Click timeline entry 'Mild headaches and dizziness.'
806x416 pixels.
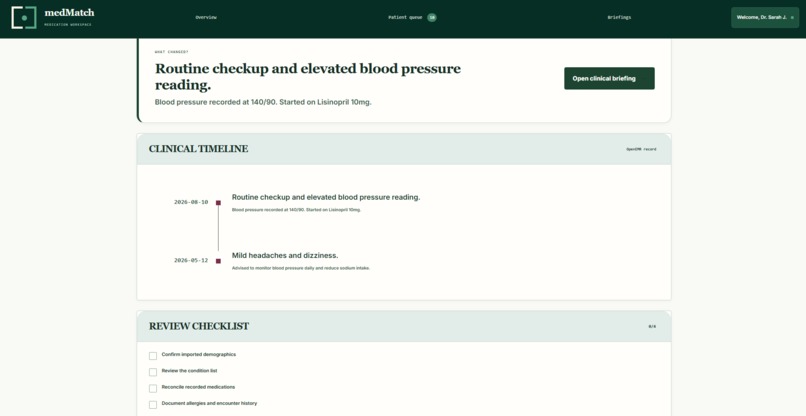[x=285, y=256]
